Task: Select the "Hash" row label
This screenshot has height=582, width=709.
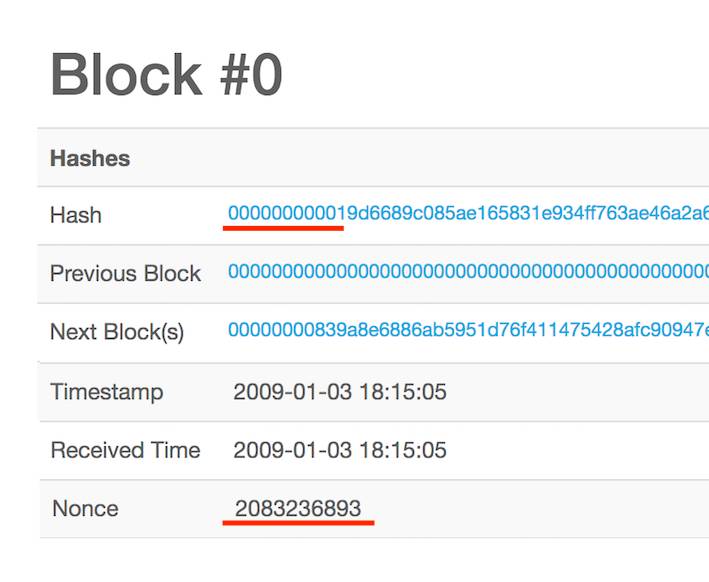Action: tap(76, 215)
